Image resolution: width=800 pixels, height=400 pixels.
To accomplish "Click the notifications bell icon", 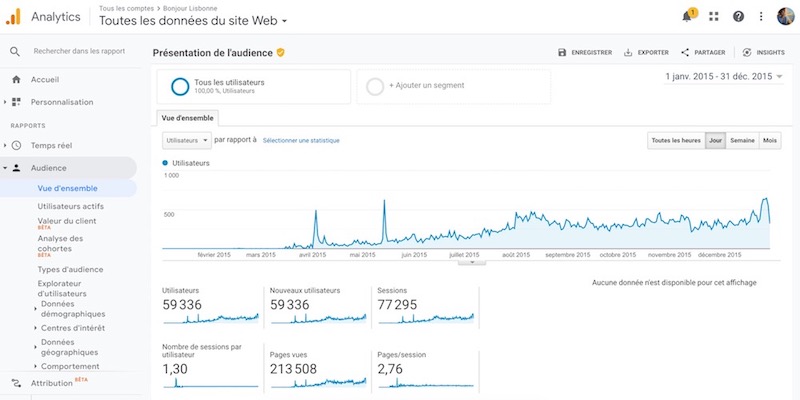I will click(688, 17).
